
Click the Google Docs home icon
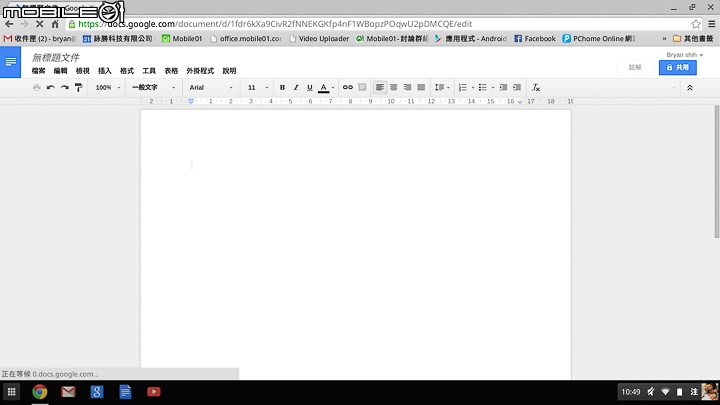point(10,62)
